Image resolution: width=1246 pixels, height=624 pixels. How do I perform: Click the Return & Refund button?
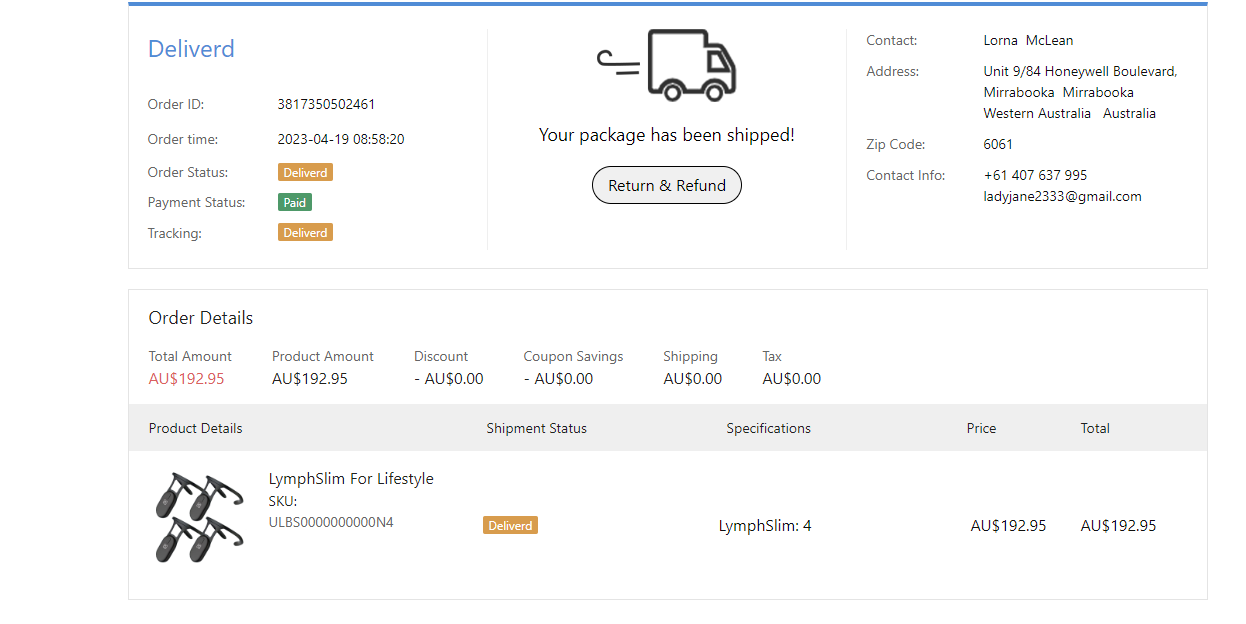click(667, 186)
